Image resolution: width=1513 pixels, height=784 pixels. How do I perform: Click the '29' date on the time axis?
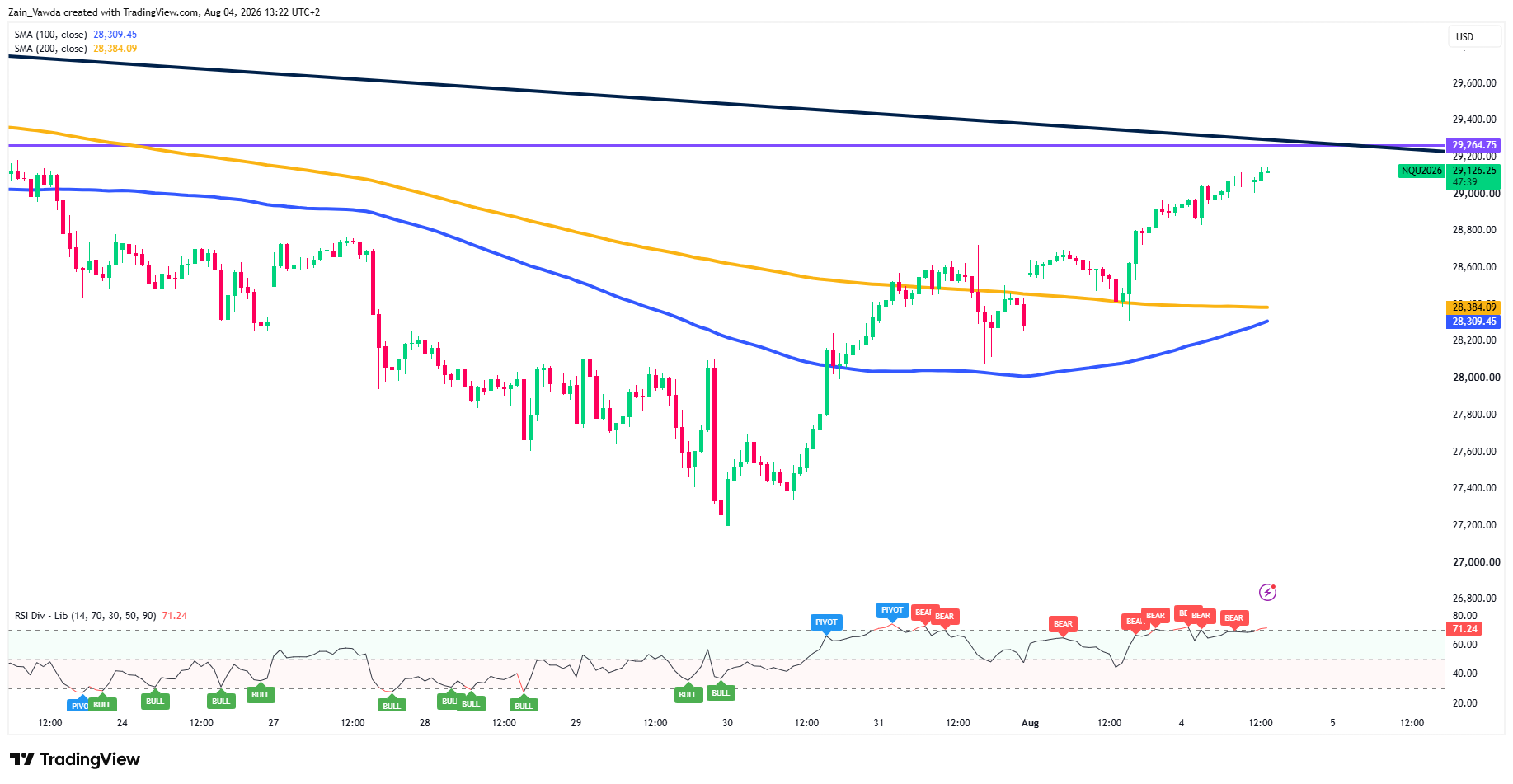tap(576, 723)
